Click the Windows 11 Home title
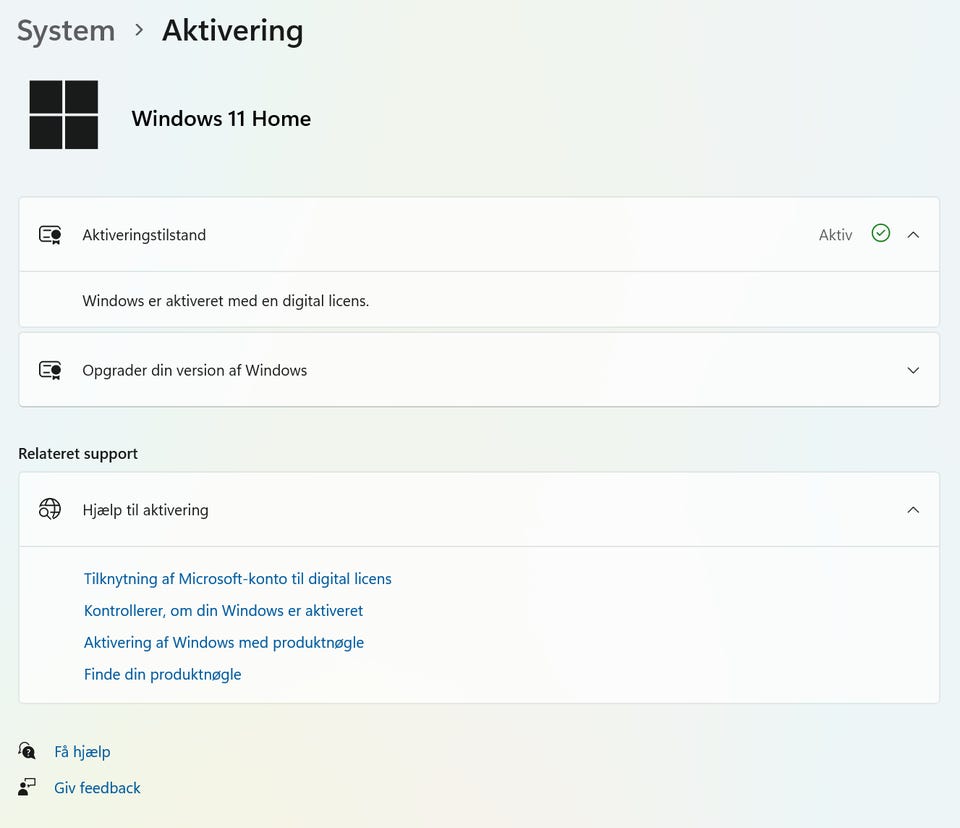The width and height of the screenshot is (960, 828). tap(221, 118)
